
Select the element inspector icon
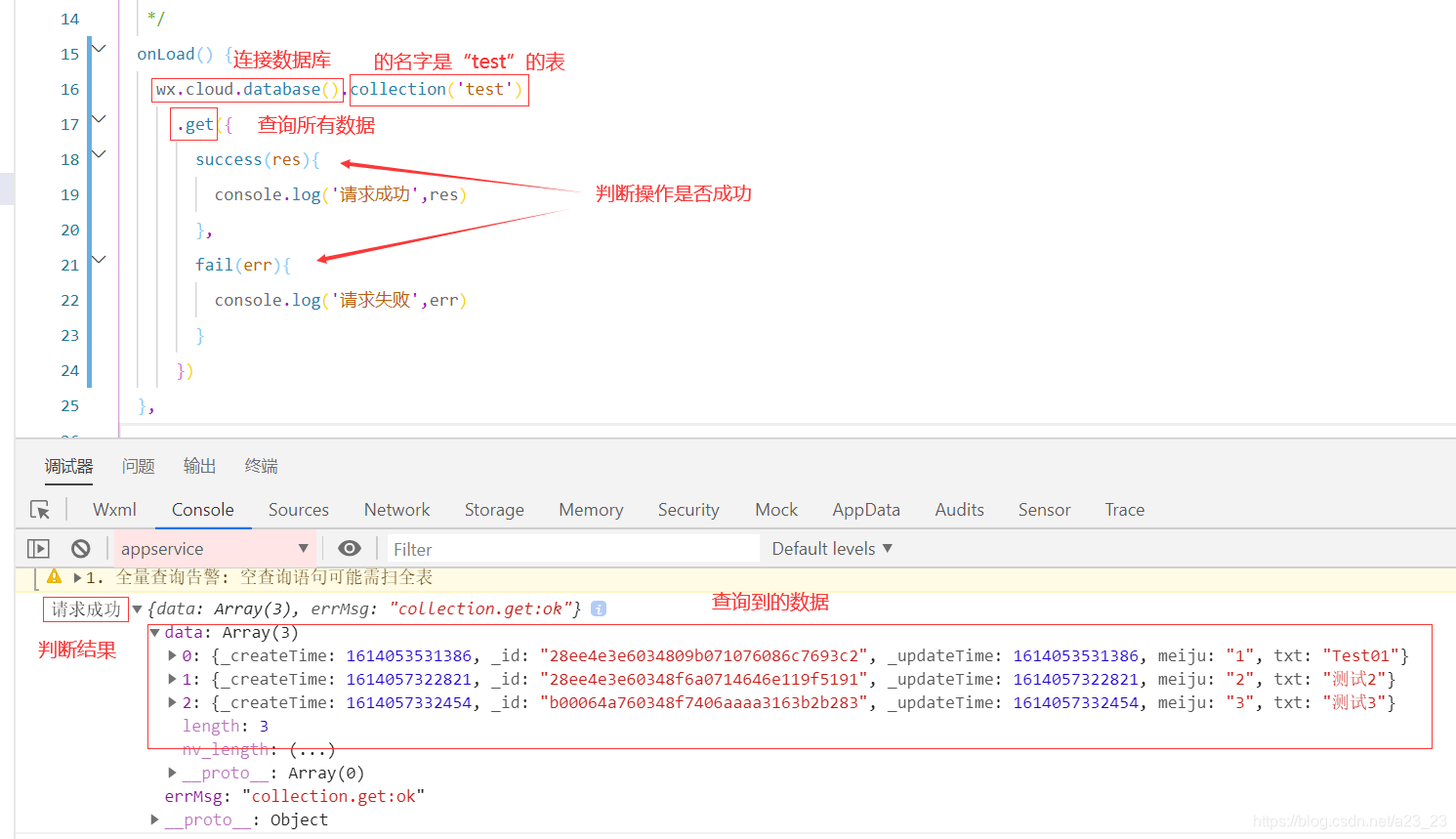(40, 510)
